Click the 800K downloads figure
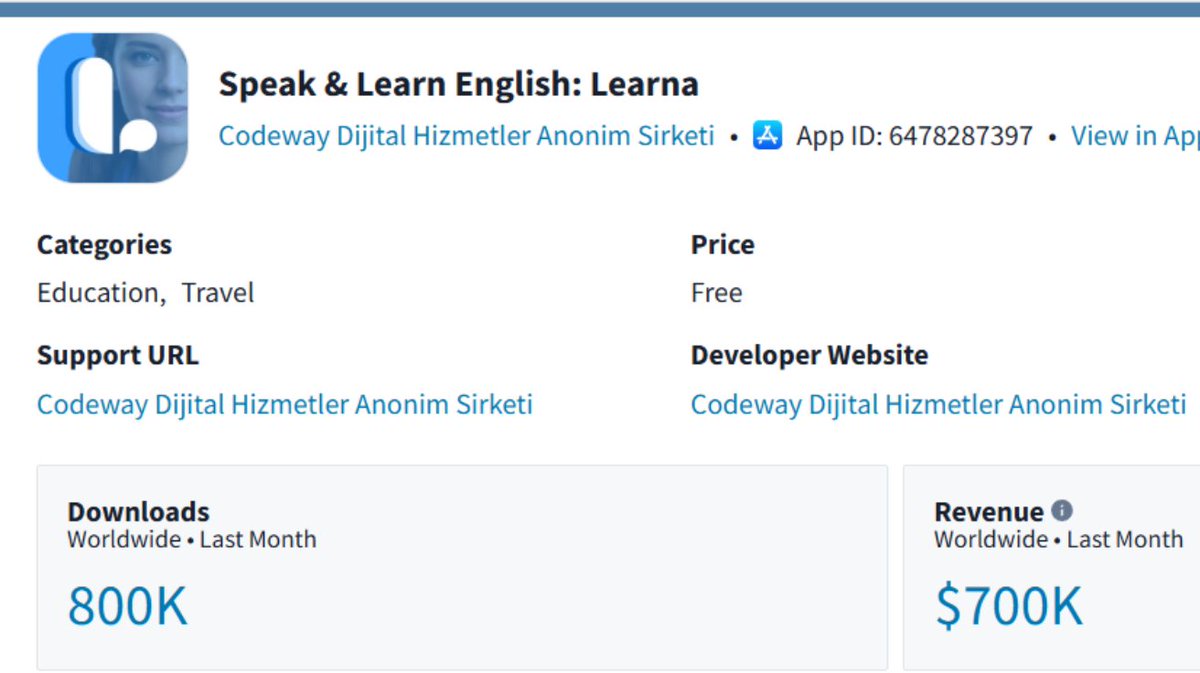1200x673 pixels. [128, 606]
